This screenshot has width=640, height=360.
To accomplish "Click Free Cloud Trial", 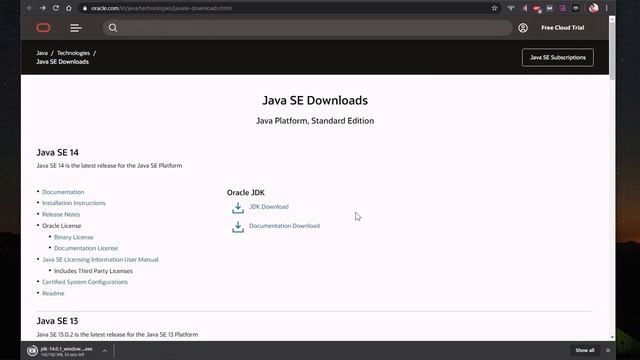I will pos(562,28).
